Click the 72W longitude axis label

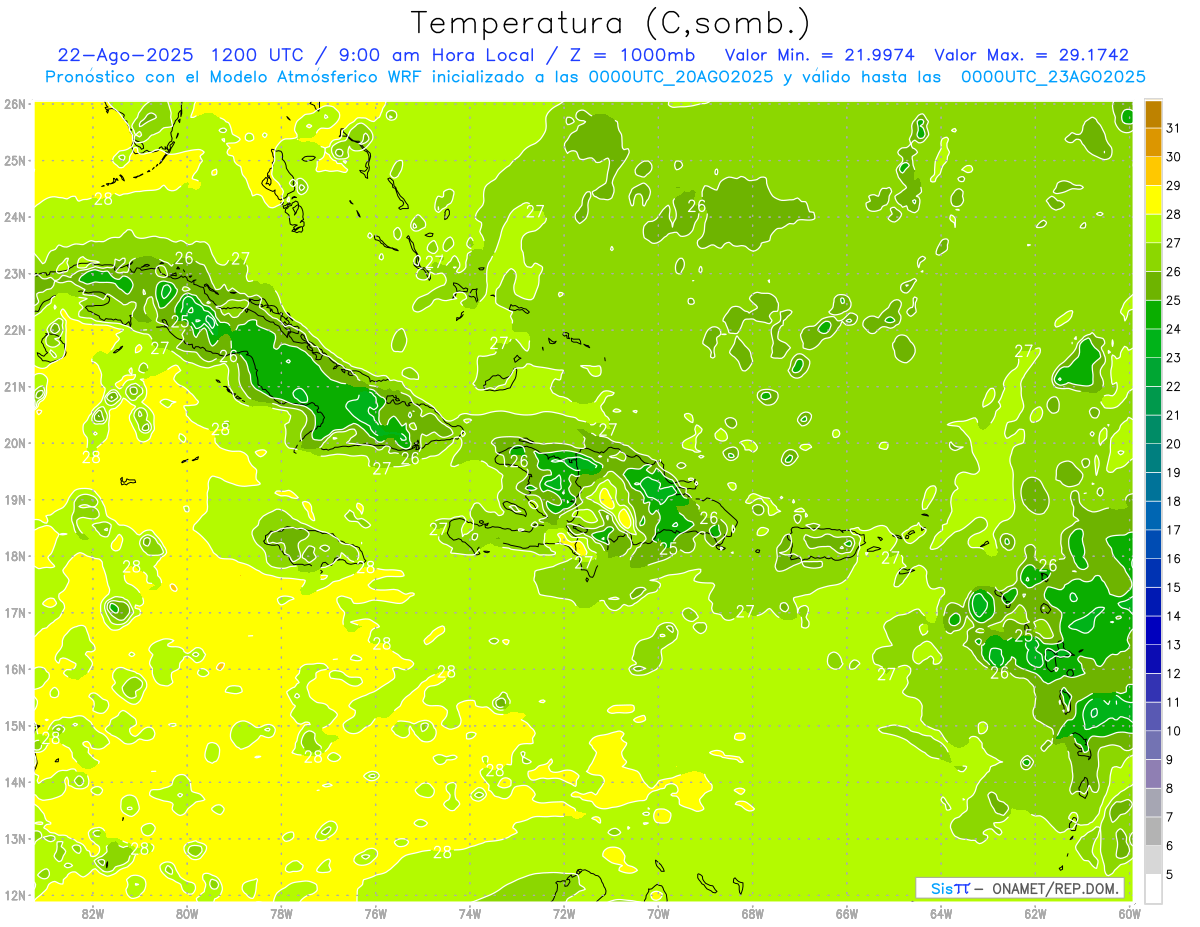pos(564,913)
